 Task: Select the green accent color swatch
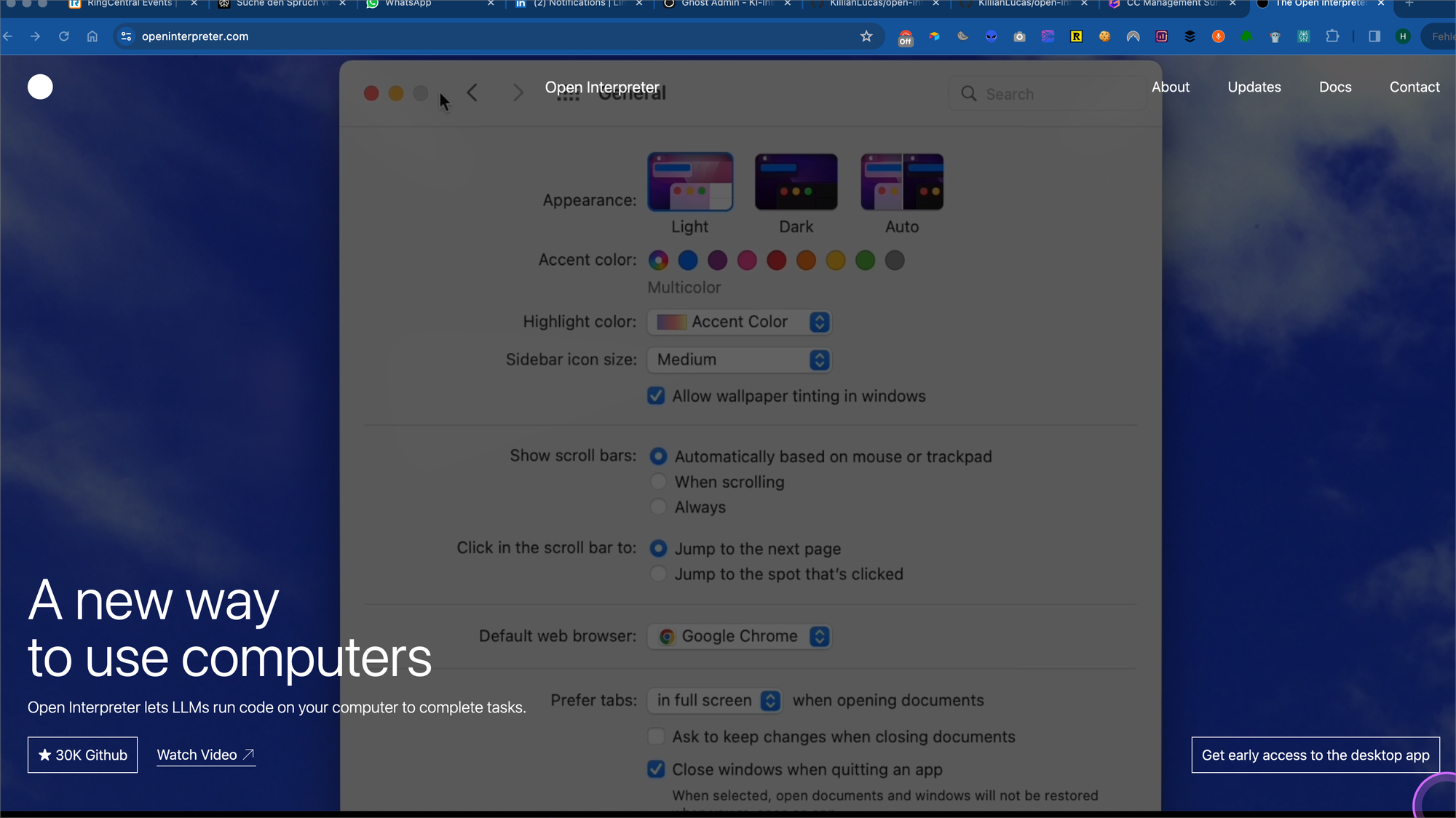point(865,260)
